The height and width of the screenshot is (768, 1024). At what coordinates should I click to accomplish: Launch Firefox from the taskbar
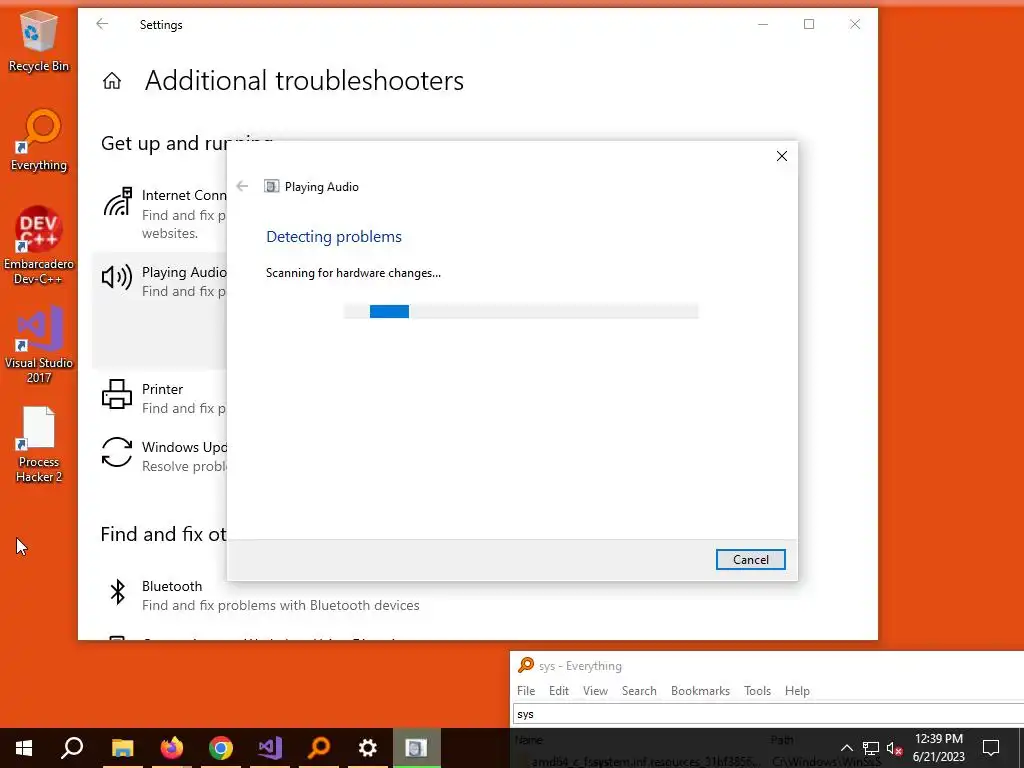point(172,748)
